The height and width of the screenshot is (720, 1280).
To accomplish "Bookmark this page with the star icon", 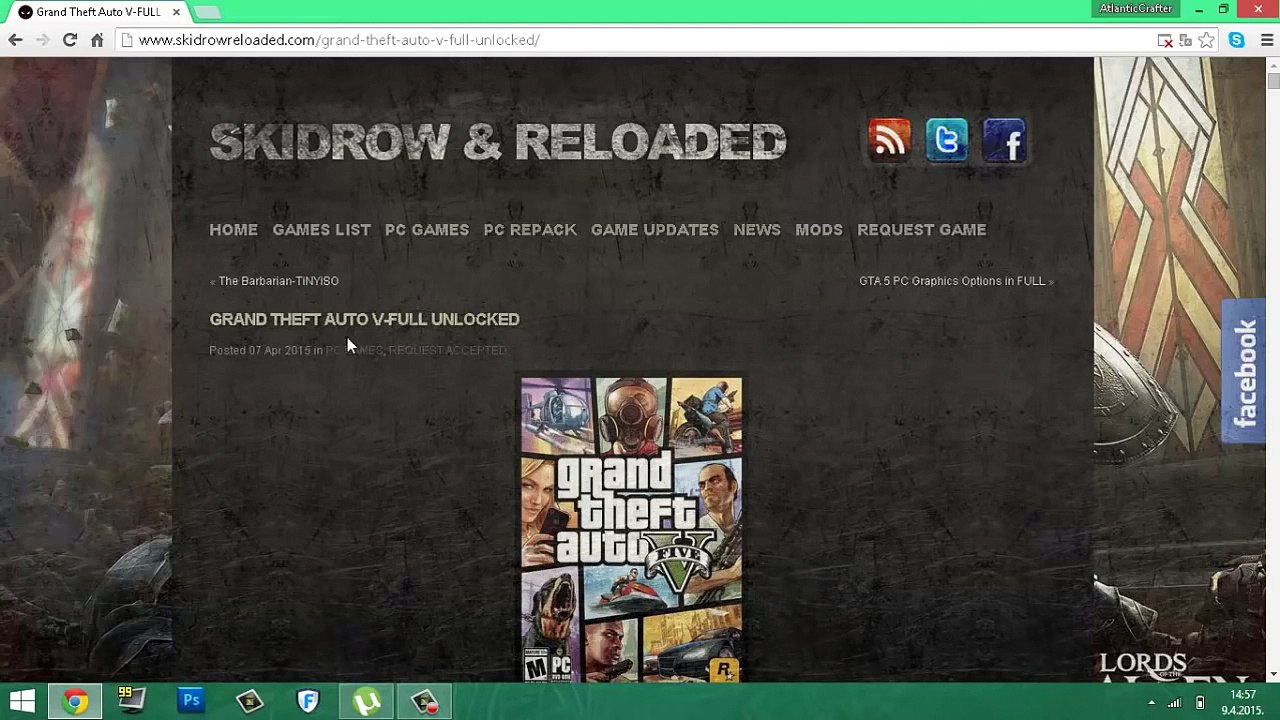I will point(1207,40).
